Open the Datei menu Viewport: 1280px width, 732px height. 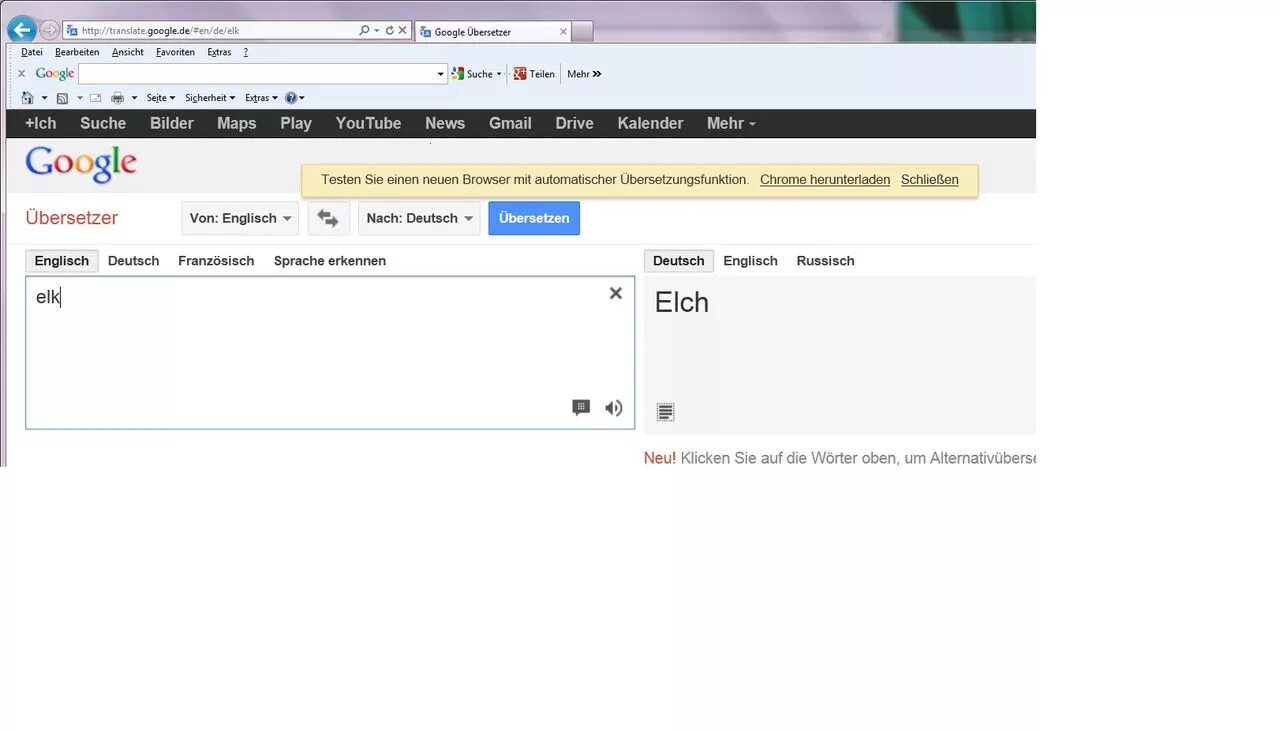coord(32,52)
